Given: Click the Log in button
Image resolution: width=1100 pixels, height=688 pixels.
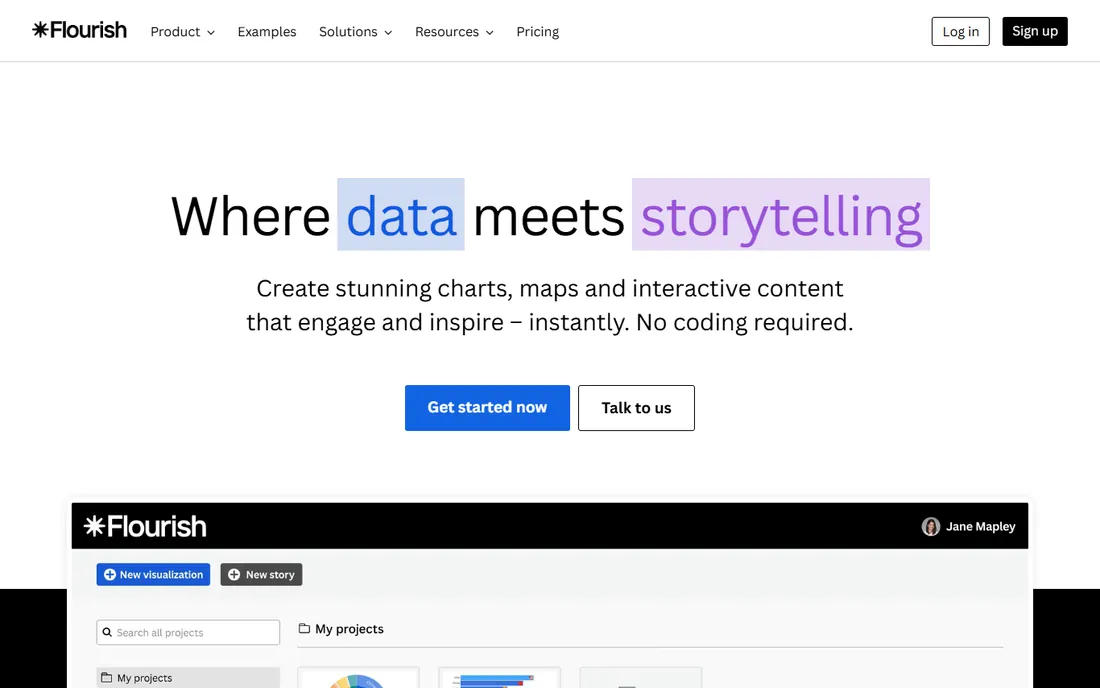Looking at the screenshot, I should point(960,32).
